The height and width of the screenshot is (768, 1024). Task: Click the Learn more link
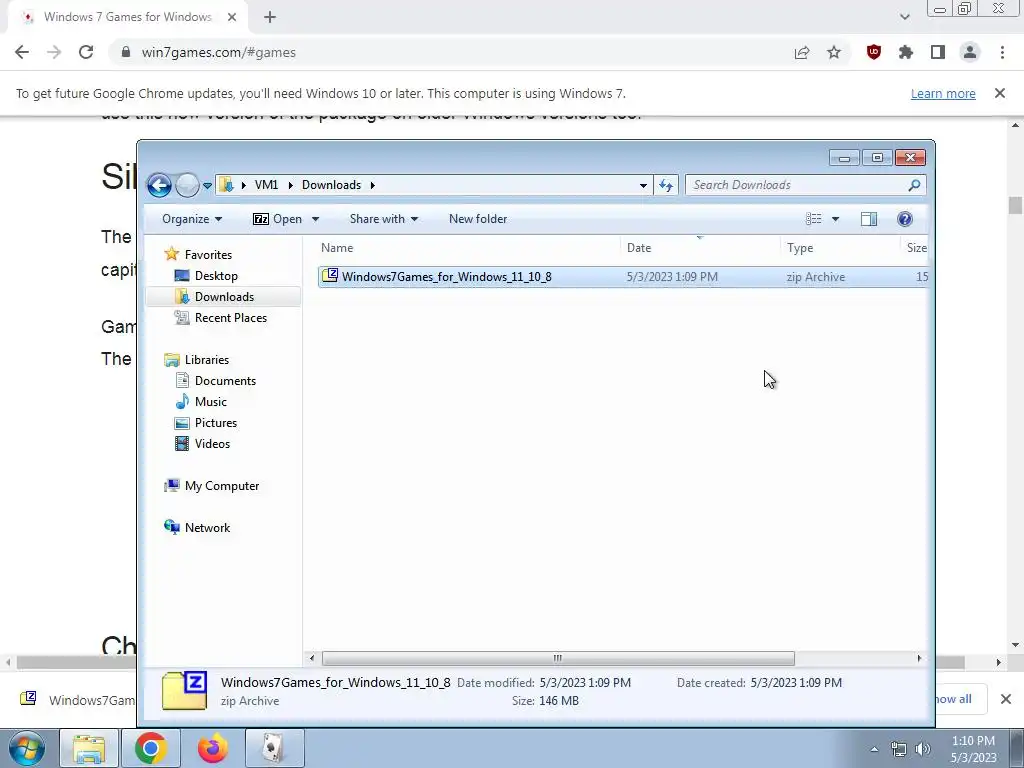pyautogui.click(x=943, y=93)
